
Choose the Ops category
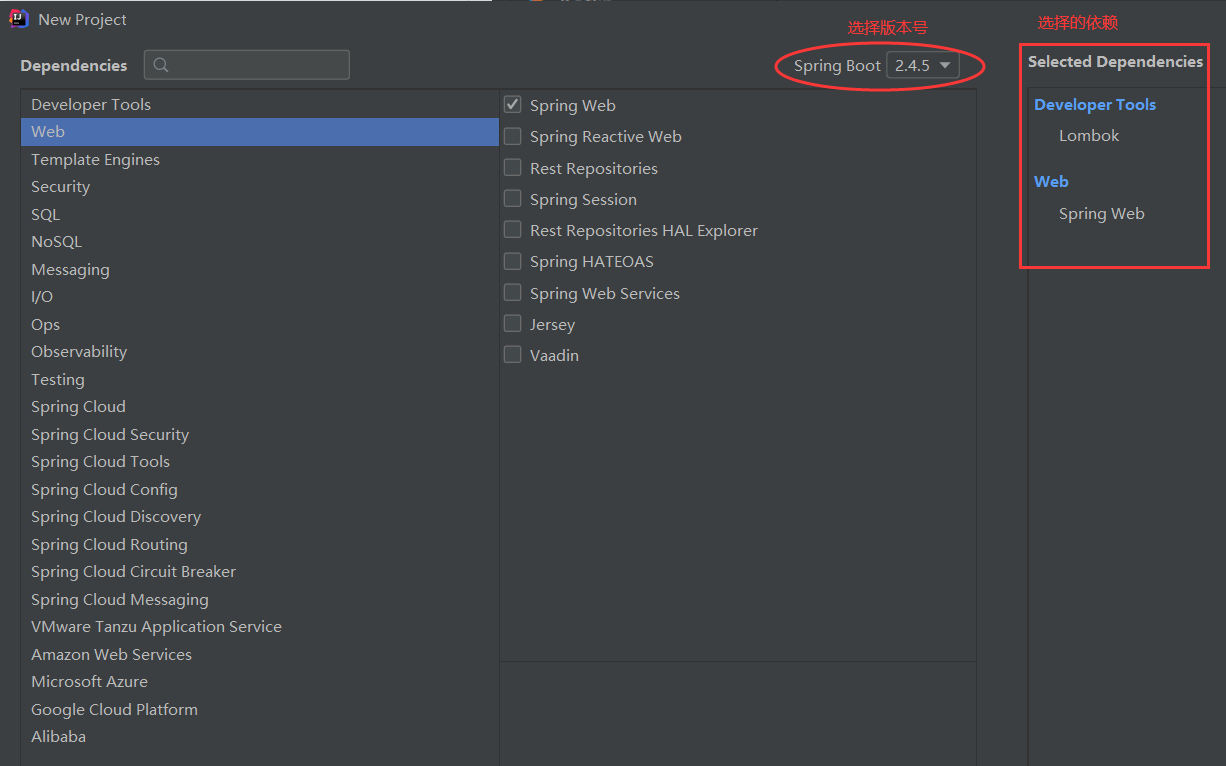pos(259,324)
